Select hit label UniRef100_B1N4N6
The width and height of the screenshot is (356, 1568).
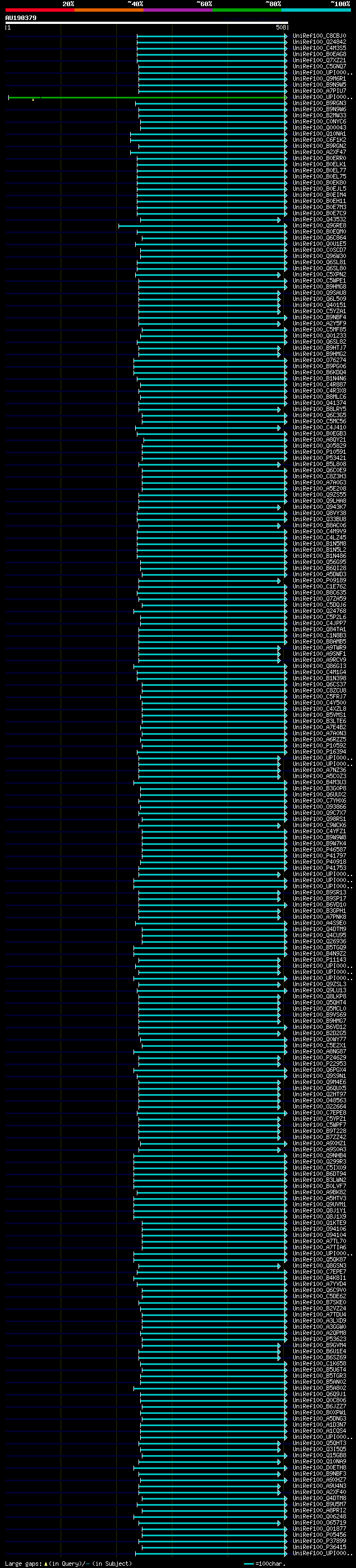point(319,379)
